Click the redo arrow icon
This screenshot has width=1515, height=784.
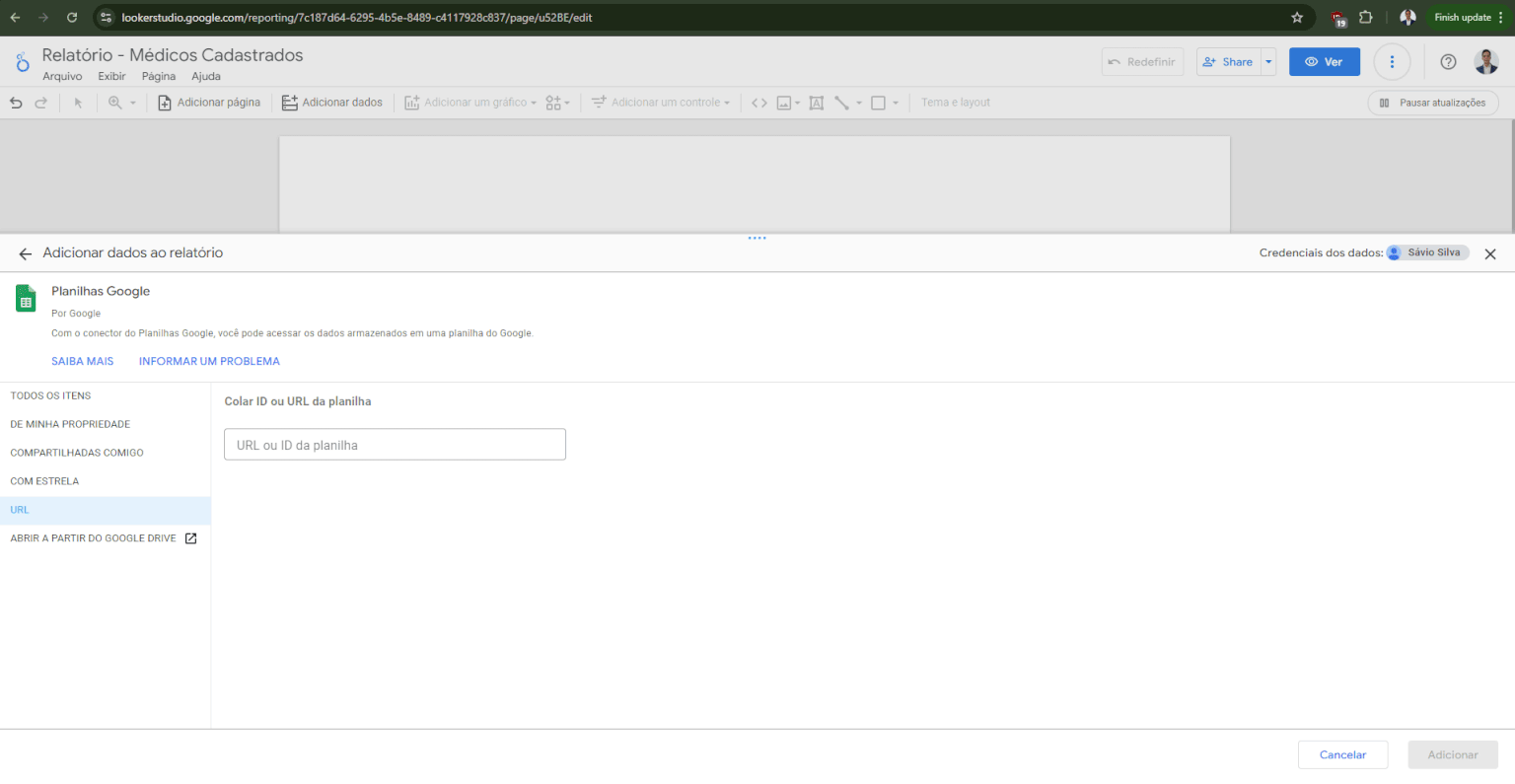(40, 102)
